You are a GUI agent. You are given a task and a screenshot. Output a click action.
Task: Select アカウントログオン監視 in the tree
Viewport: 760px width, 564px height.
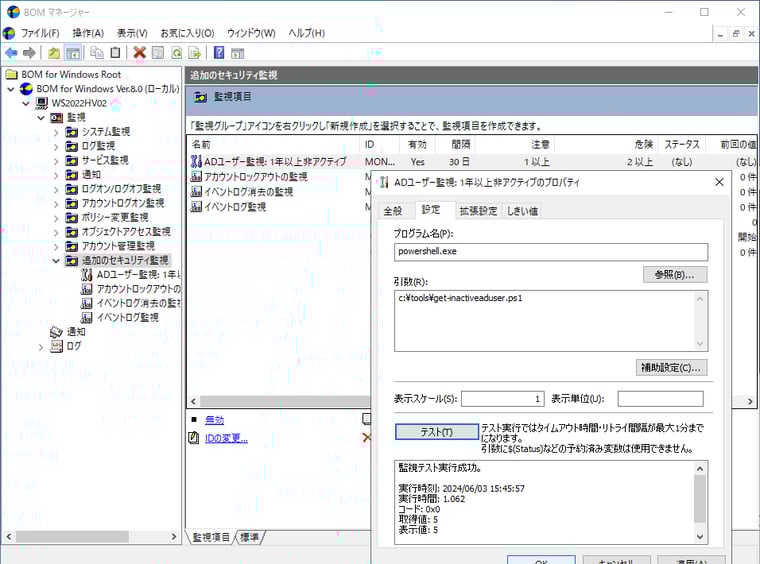coord(123,203)
